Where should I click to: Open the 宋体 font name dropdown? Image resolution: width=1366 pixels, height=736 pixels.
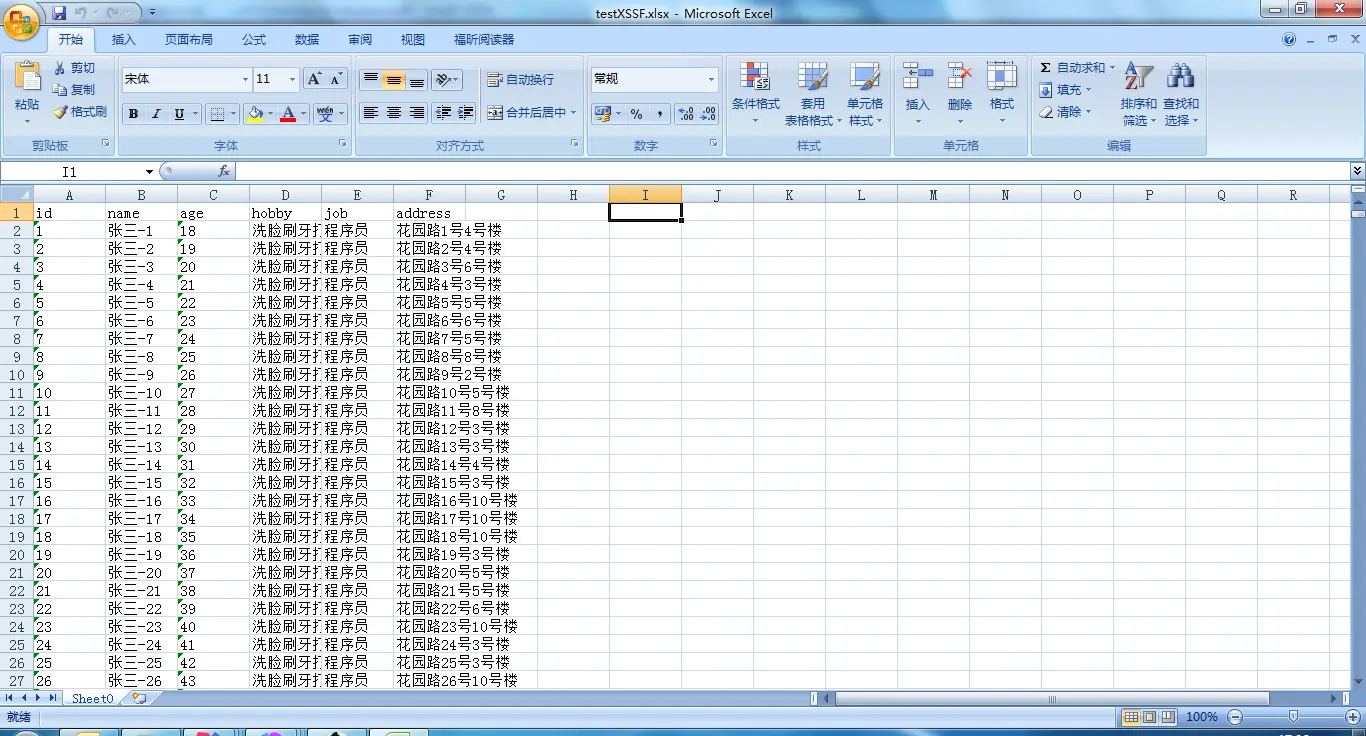click(246, 79)
